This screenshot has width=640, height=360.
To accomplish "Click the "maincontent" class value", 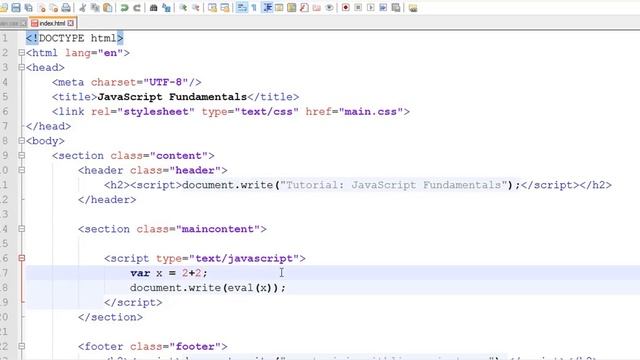I will [x=218, y=229].
